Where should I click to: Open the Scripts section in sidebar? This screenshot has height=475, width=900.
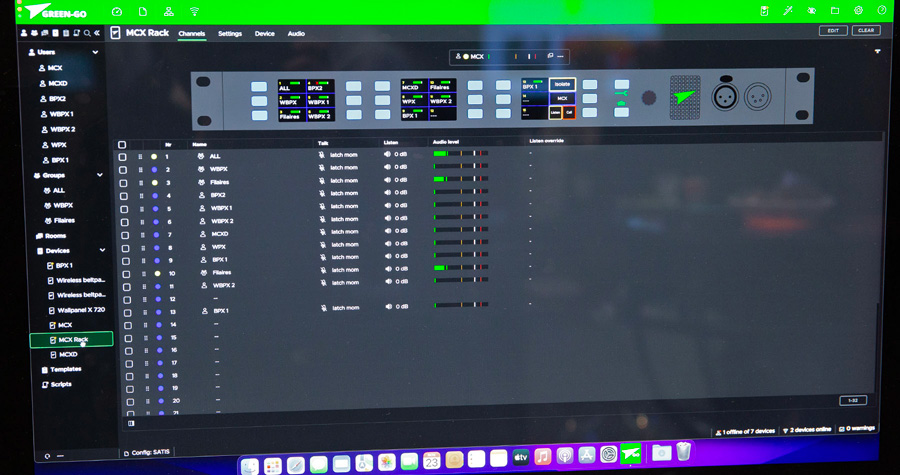point(57,385)
